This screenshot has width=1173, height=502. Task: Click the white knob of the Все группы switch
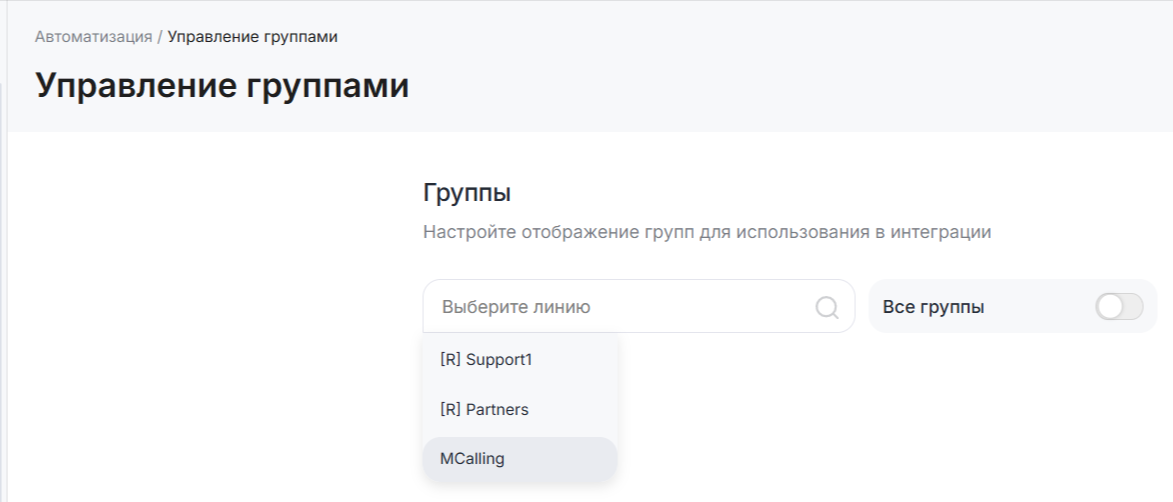1109,307
